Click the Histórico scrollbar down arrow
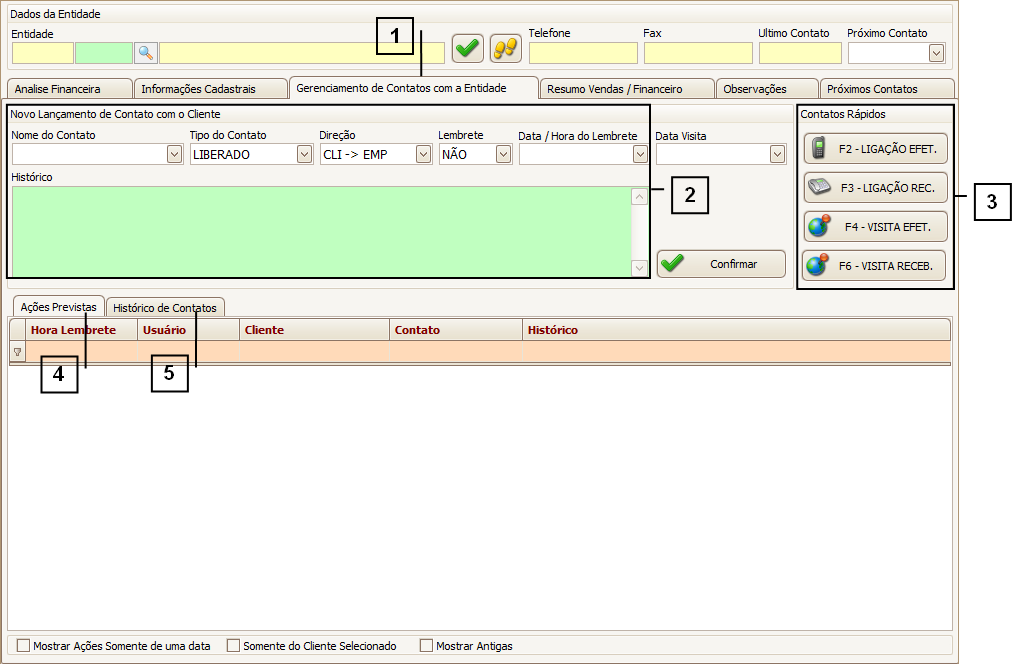Screen dimensions: 1013x664 639,268
